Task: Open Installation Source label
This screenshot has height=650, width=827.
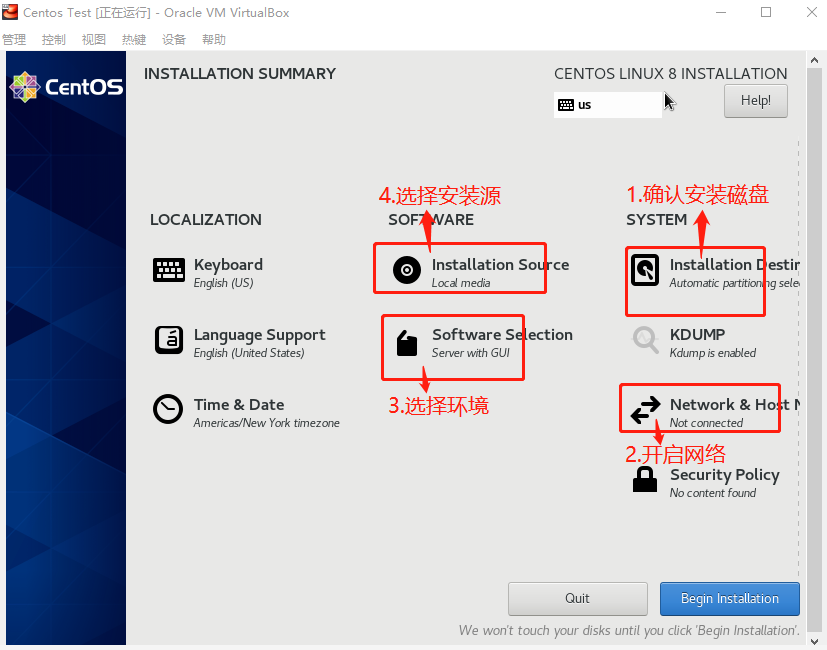Action: [x=501, y=264]
